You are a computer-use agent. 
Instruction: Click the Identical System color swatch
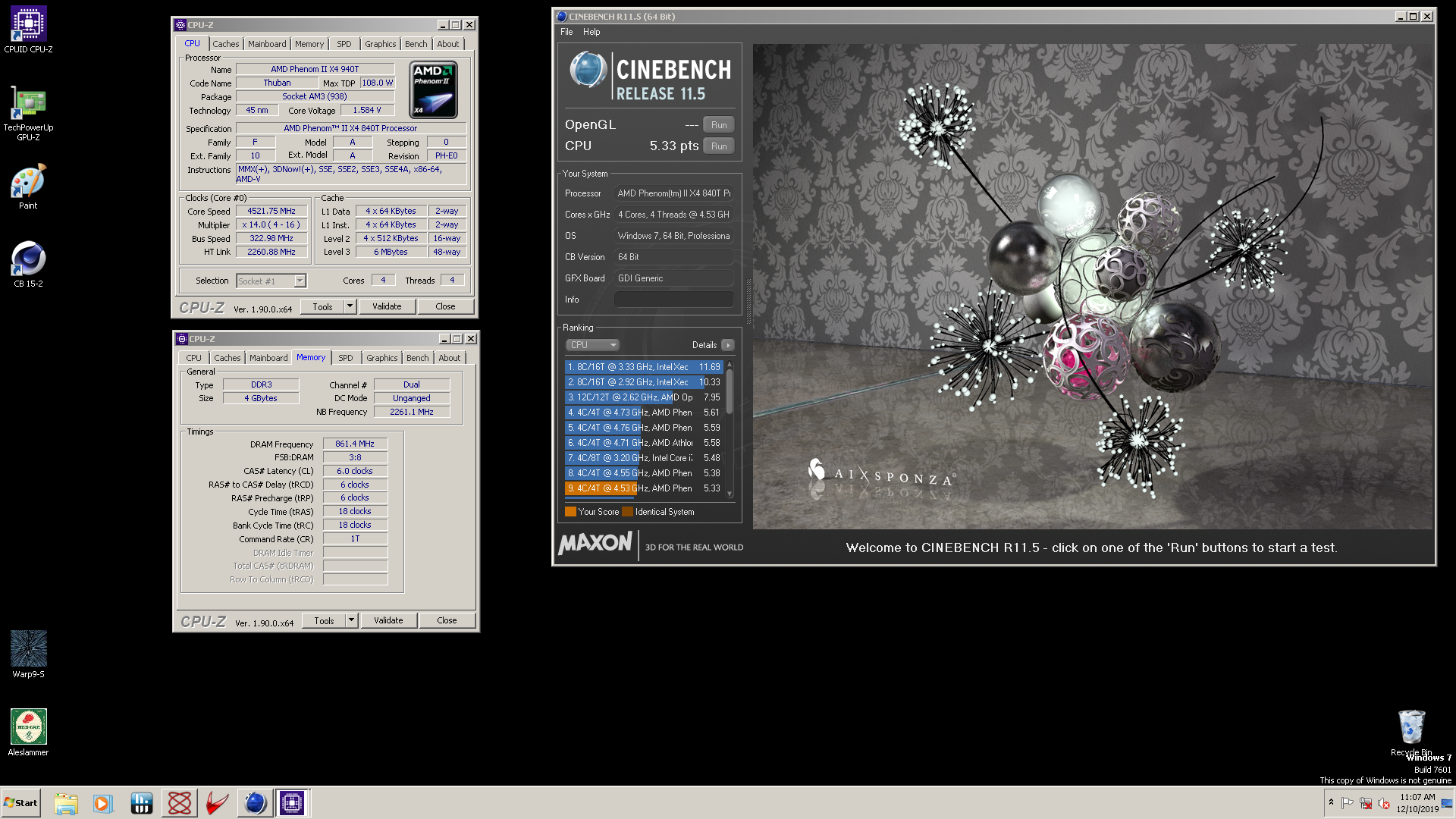627,512
